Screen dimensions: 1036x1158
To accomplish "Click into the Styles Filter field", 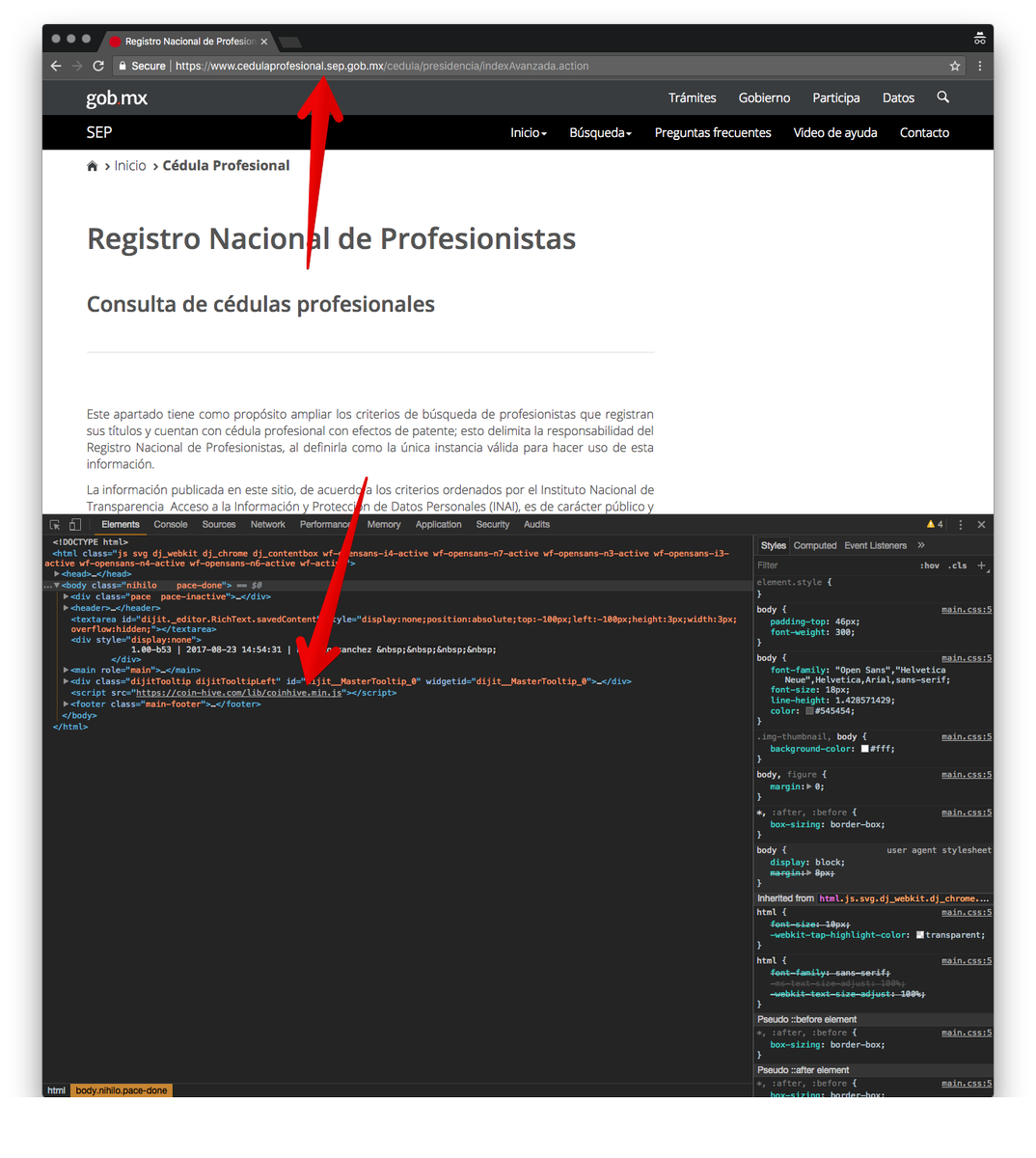I will point(834,565).
